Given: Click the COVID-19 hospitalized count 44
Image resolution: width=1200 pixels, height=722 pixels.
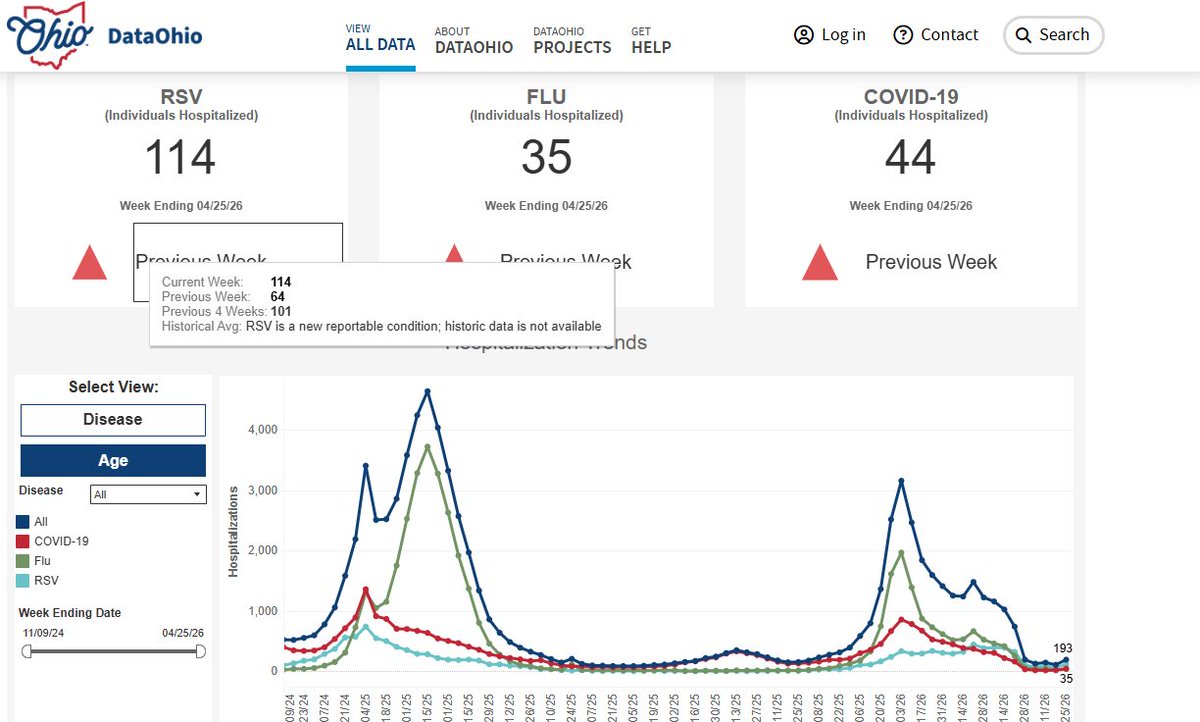Looking at the screenshot, I should 911,157.
